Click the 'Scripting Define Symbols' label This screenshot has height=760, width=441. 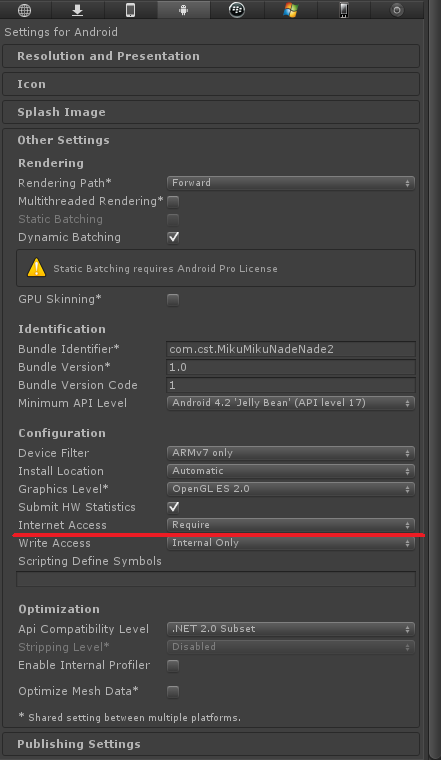[90, 561]
